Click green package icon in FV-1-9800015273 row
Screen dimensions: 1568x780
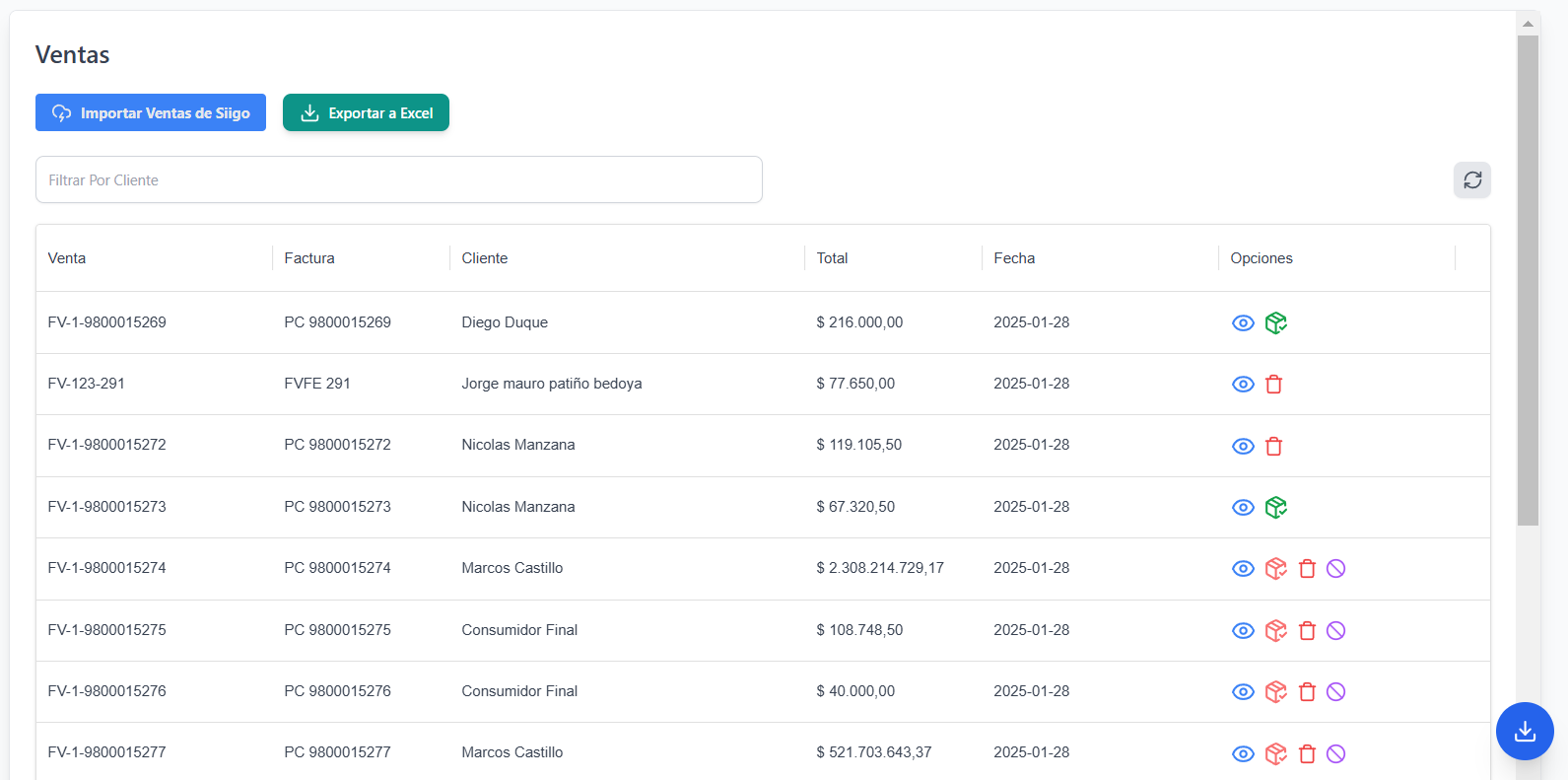click(x=1276, y=508)
